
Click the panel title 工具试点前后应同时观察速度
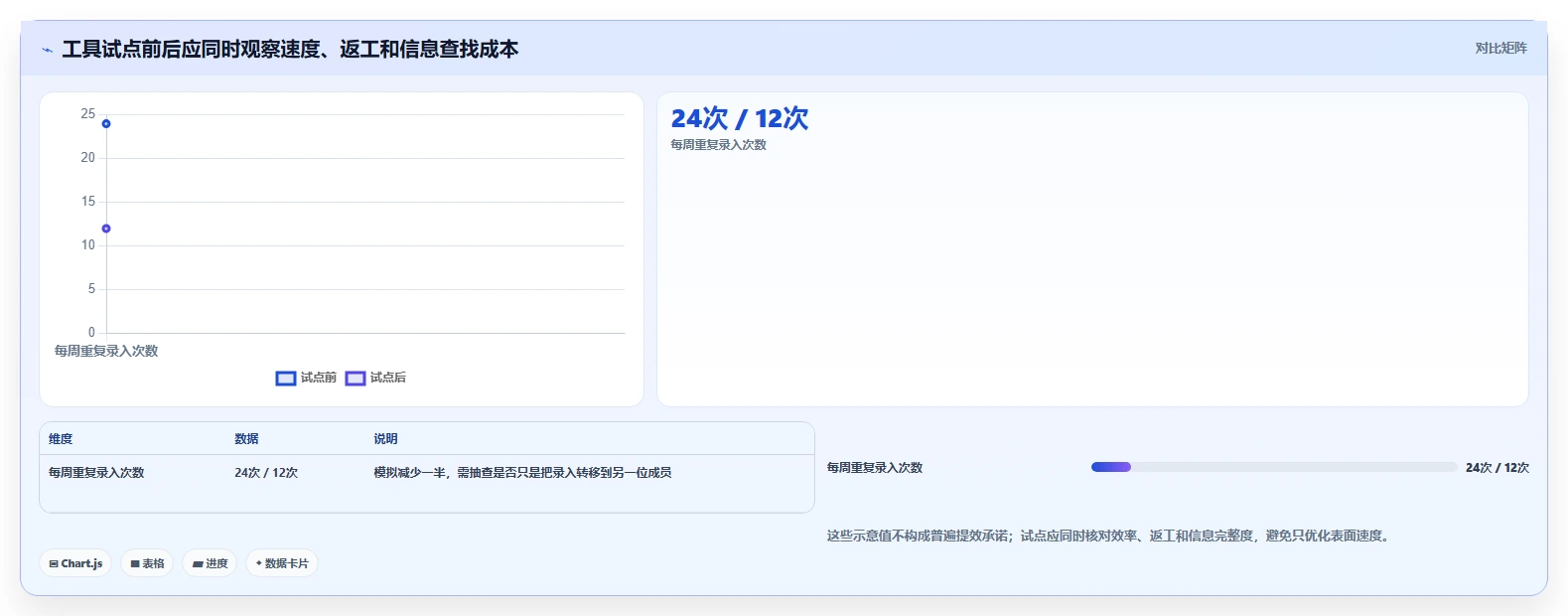coord(290,49)
